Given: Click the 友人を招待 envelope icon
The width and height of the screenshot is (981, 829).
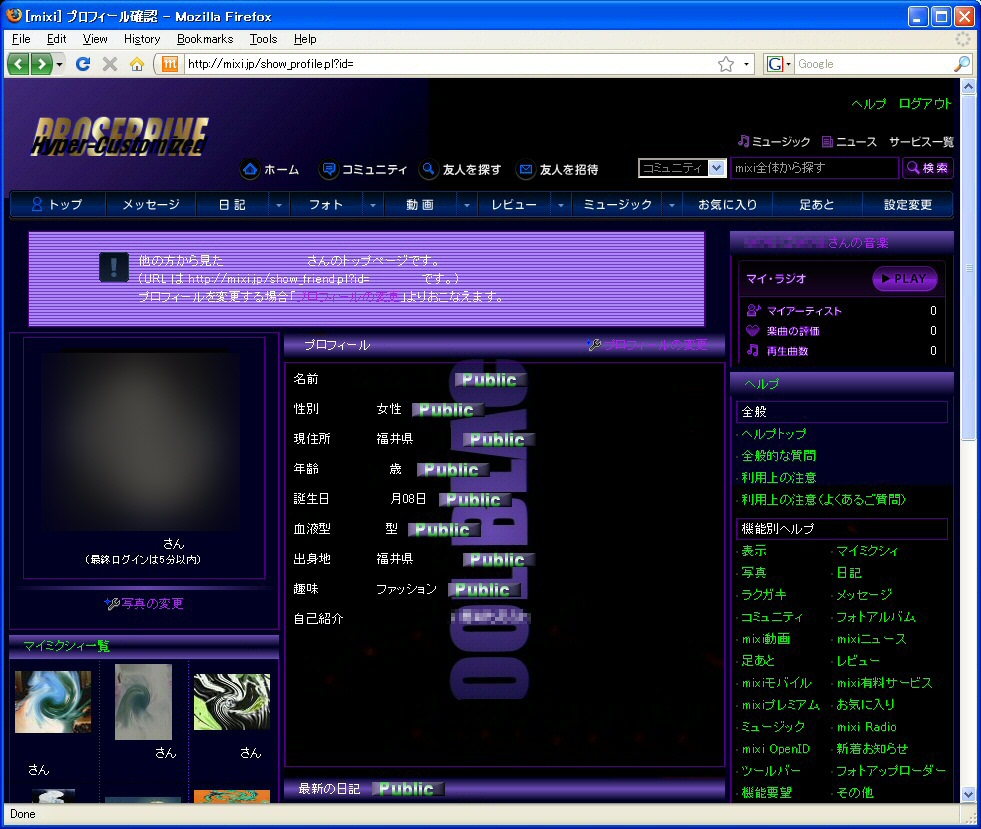Looking at the screenshot, I should coord(526,169).
